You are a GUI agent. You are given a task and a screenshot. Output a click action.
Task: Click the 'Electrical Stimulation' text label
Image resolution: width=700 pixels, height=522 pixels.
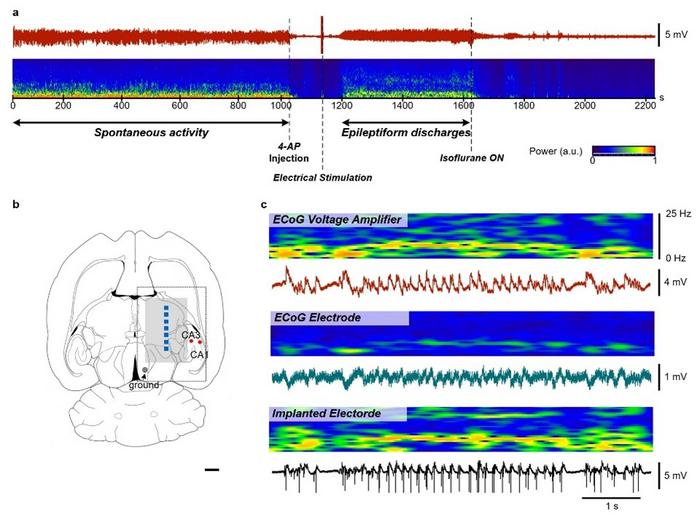[x=322, y=177]
